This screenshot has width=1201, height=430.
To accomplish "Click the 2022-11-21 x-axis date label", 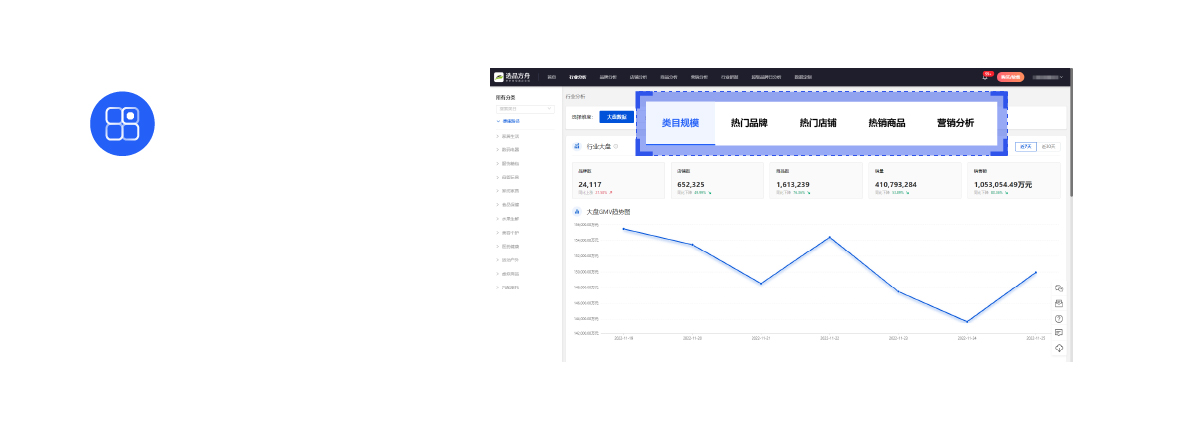I will (761, 338).
